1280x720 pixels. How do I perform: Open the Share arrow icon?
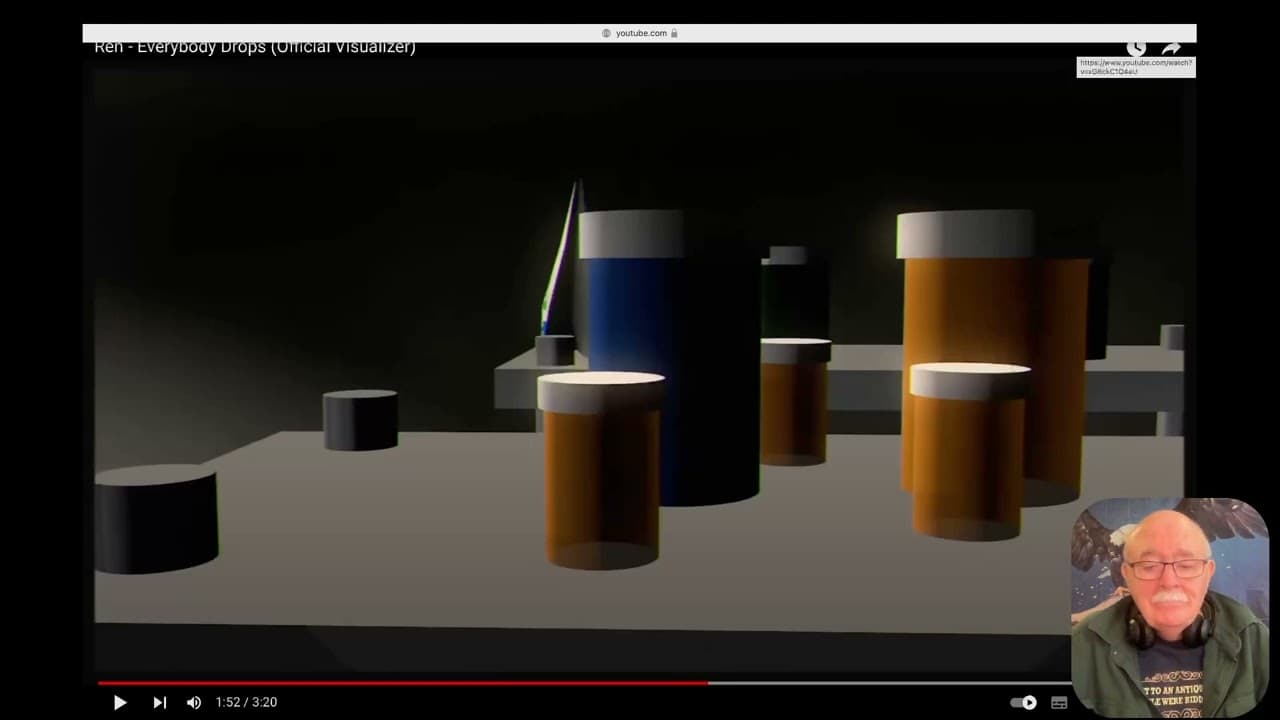coord(1171,48)
